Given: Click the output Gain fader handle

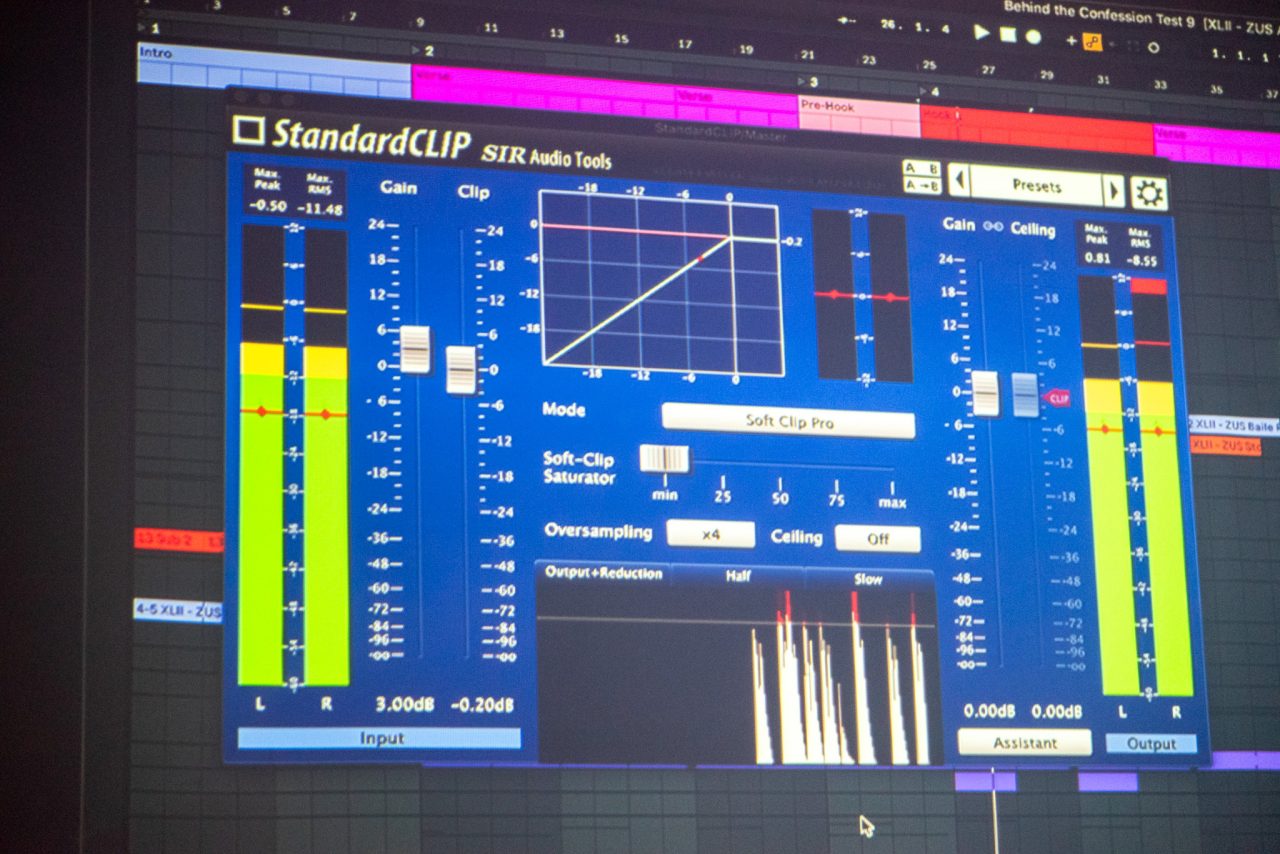Looking at the screenshot, I should tap(986, 393).
